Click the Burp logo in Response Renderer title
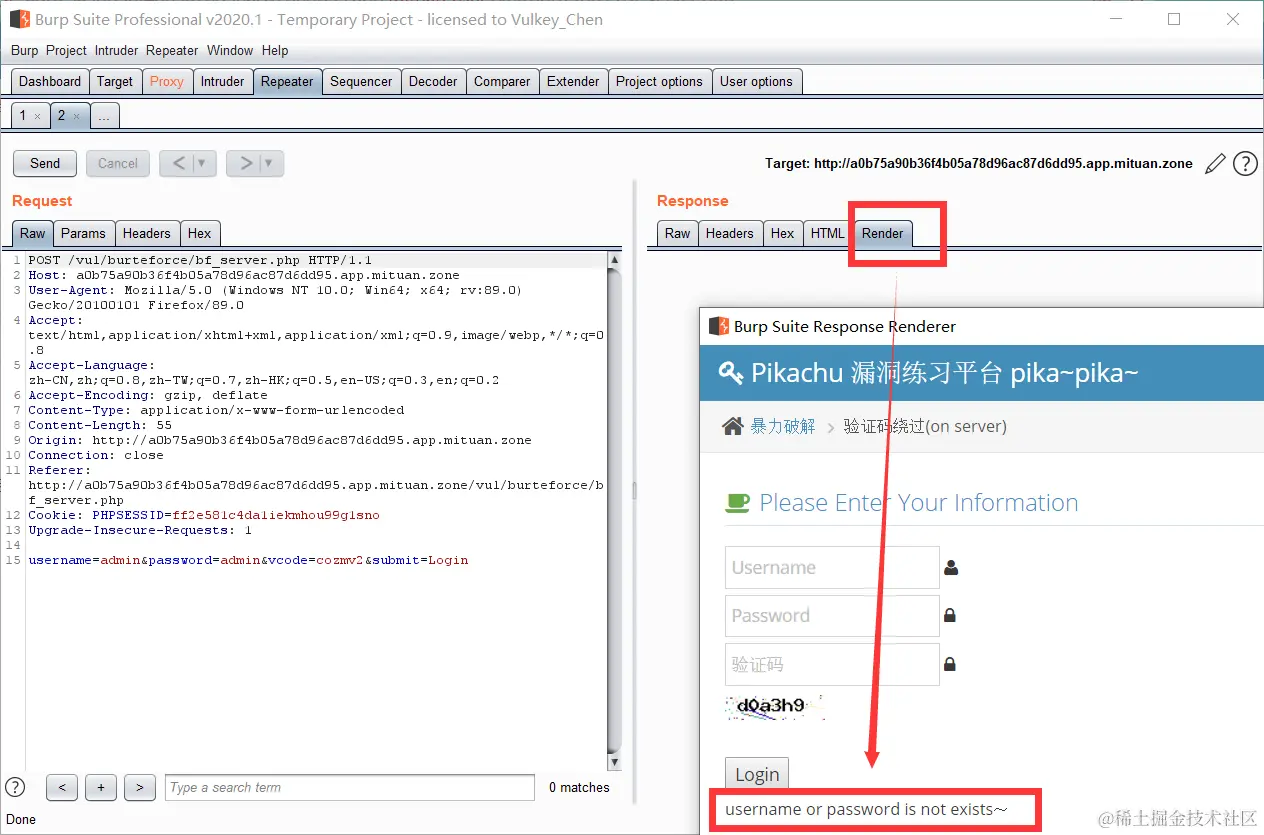This screenshot has height=835, width=1264. point(718,326)
